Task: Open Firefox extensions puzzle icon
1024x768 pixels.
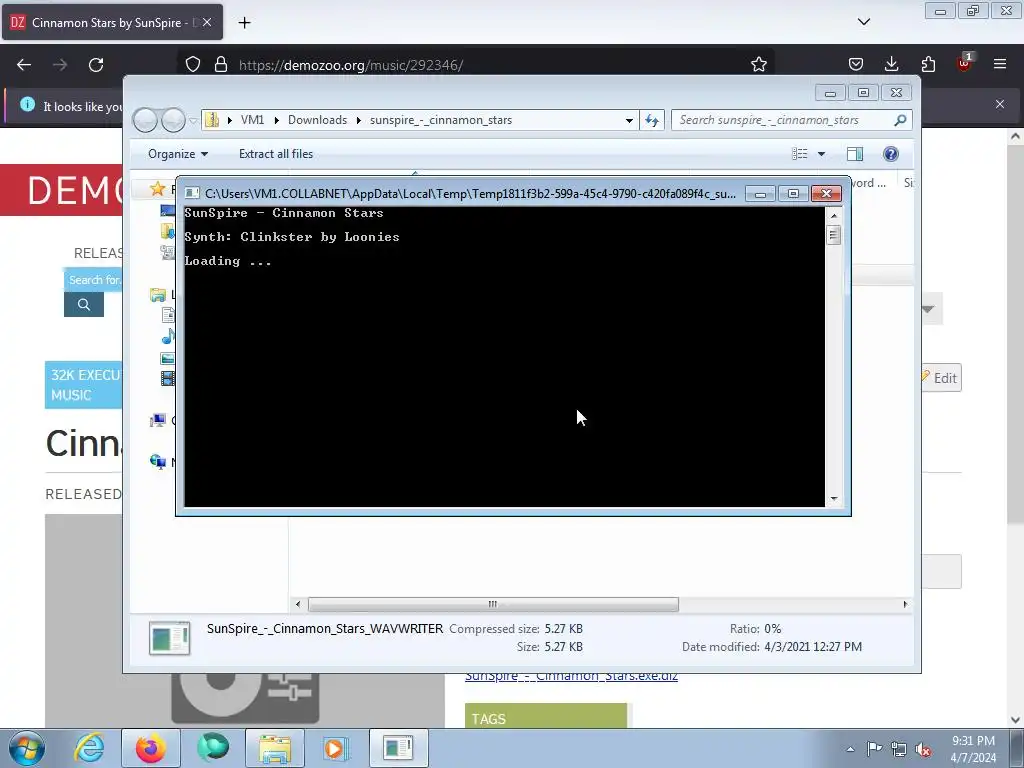Action: (x=928, y=65)
